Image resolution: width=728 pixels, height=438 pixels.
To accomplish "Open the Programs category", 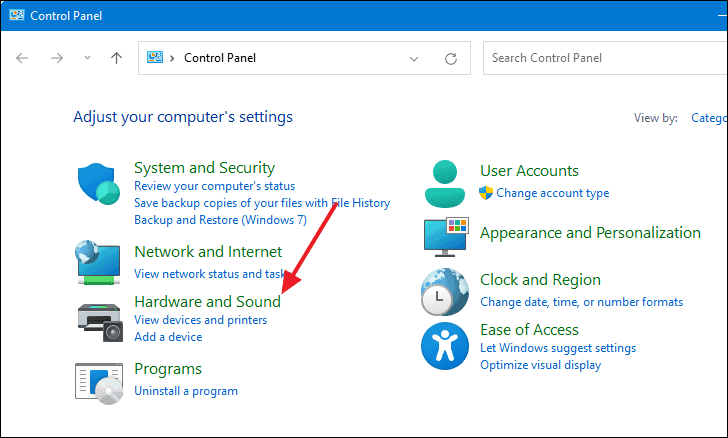I will coord(168,369).
